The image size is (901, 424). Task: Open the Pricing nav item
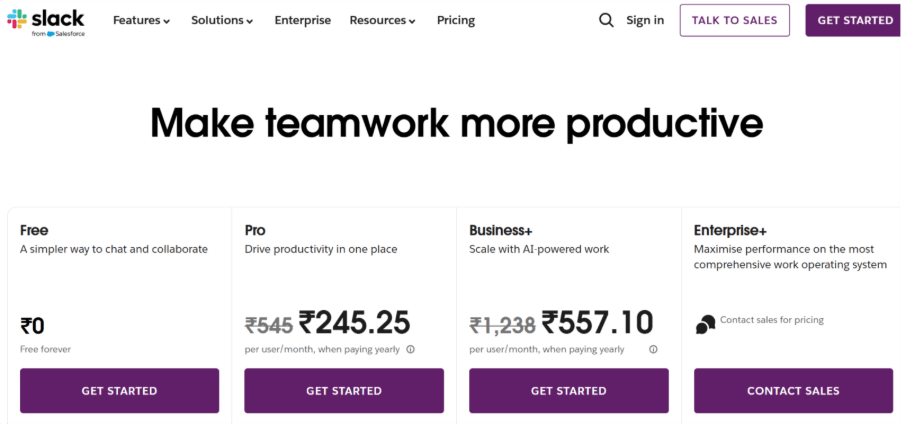point(456,20)
